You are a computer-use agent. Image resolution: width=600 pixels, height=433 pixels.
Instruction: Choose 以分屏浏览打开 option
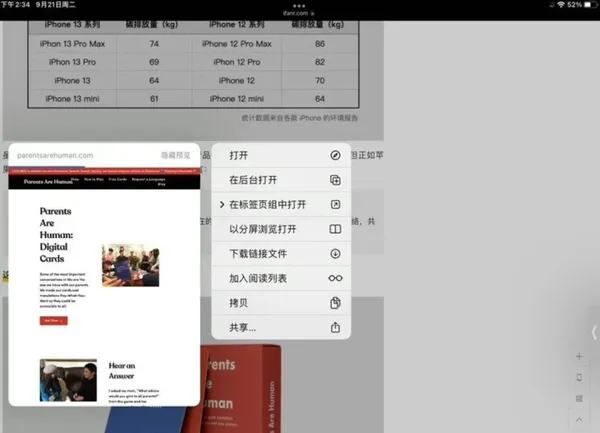pos(281,229)
